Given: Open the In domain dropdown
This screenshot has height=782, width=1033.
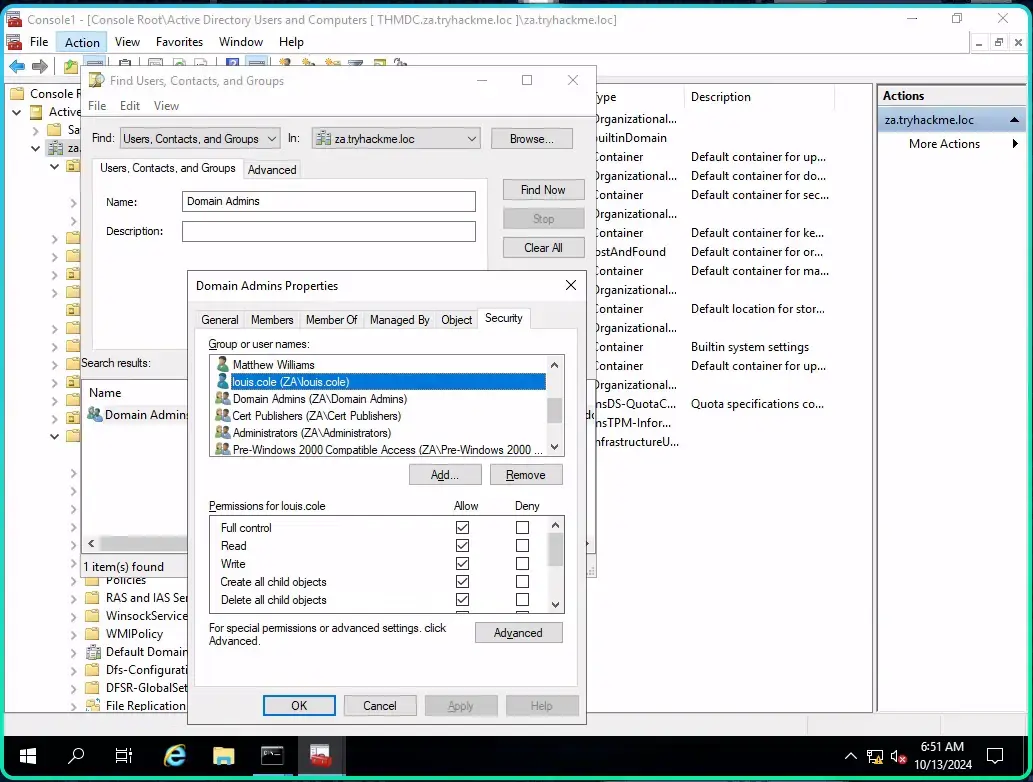Looking at the screenshot, I should (x=395, y=138).
